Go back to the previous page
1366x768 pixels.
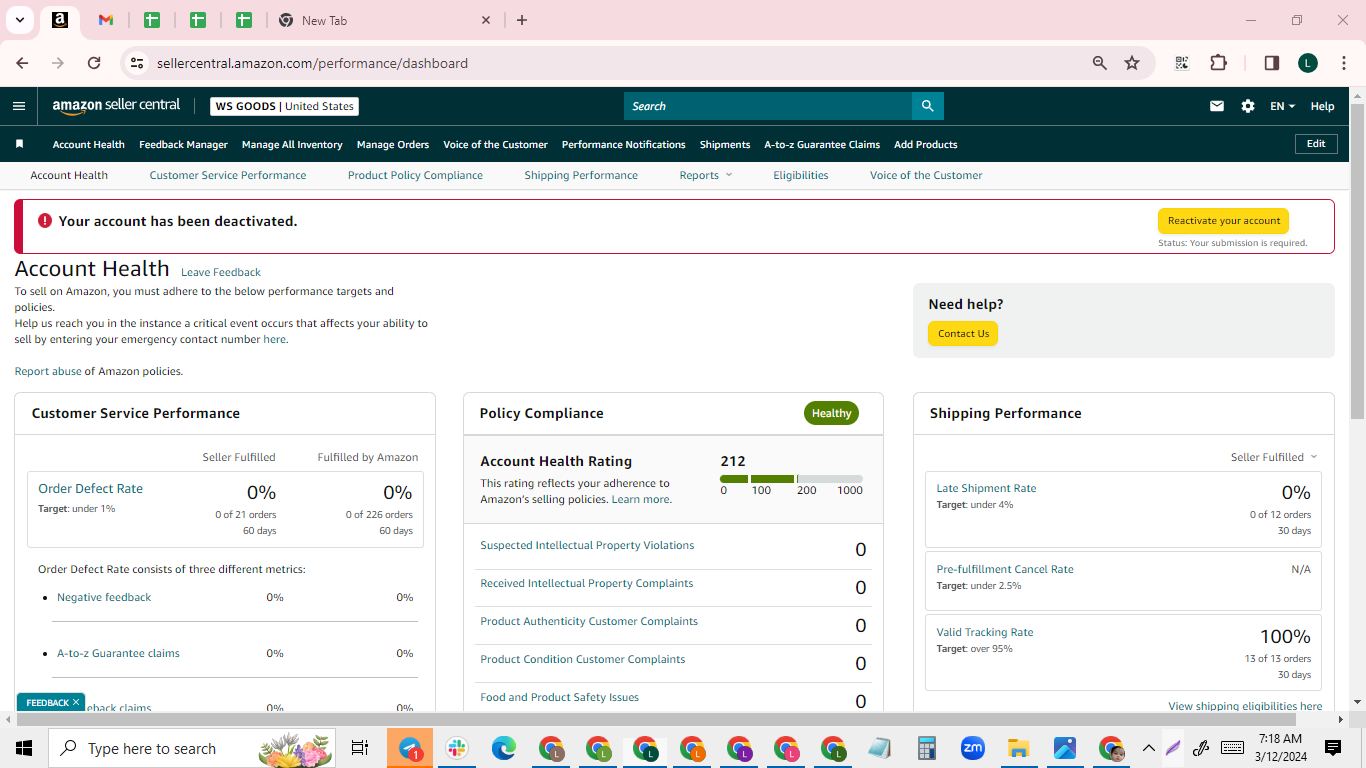click(x=22, y=63)
